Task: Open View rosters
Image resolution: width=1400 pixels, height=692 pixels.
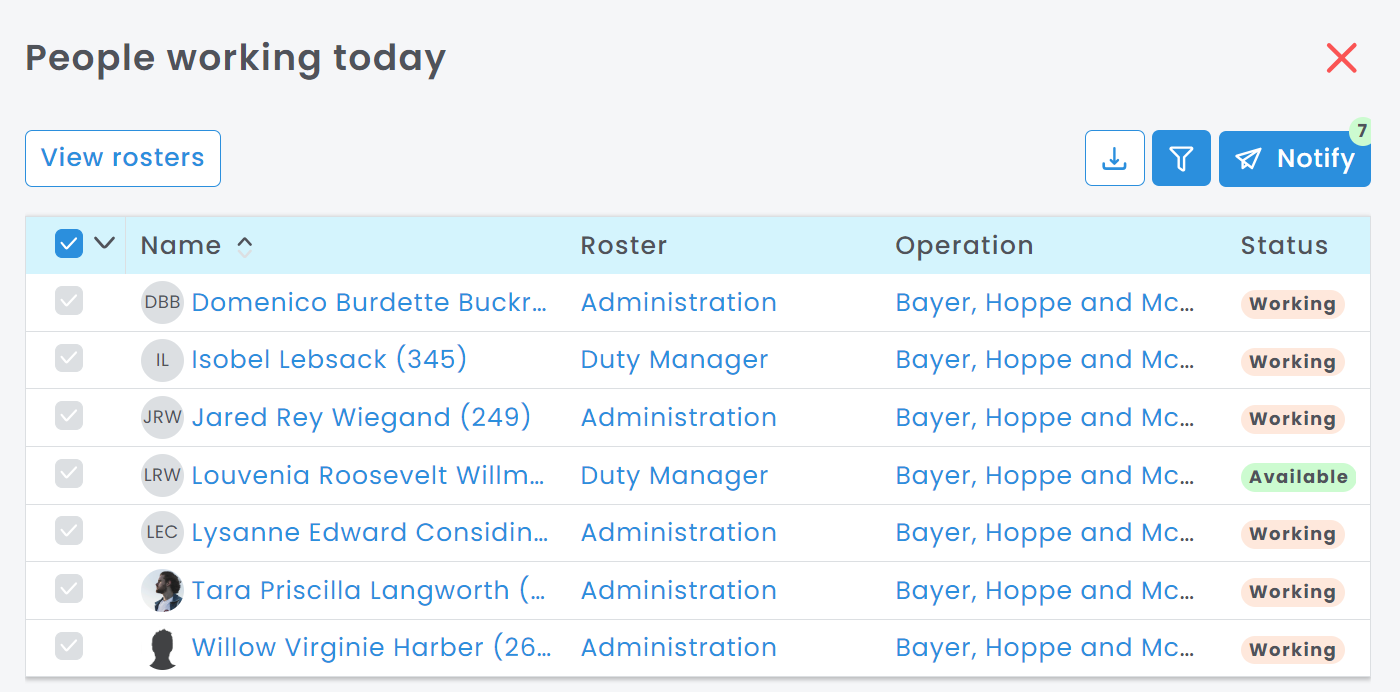Action: (123, 158)
